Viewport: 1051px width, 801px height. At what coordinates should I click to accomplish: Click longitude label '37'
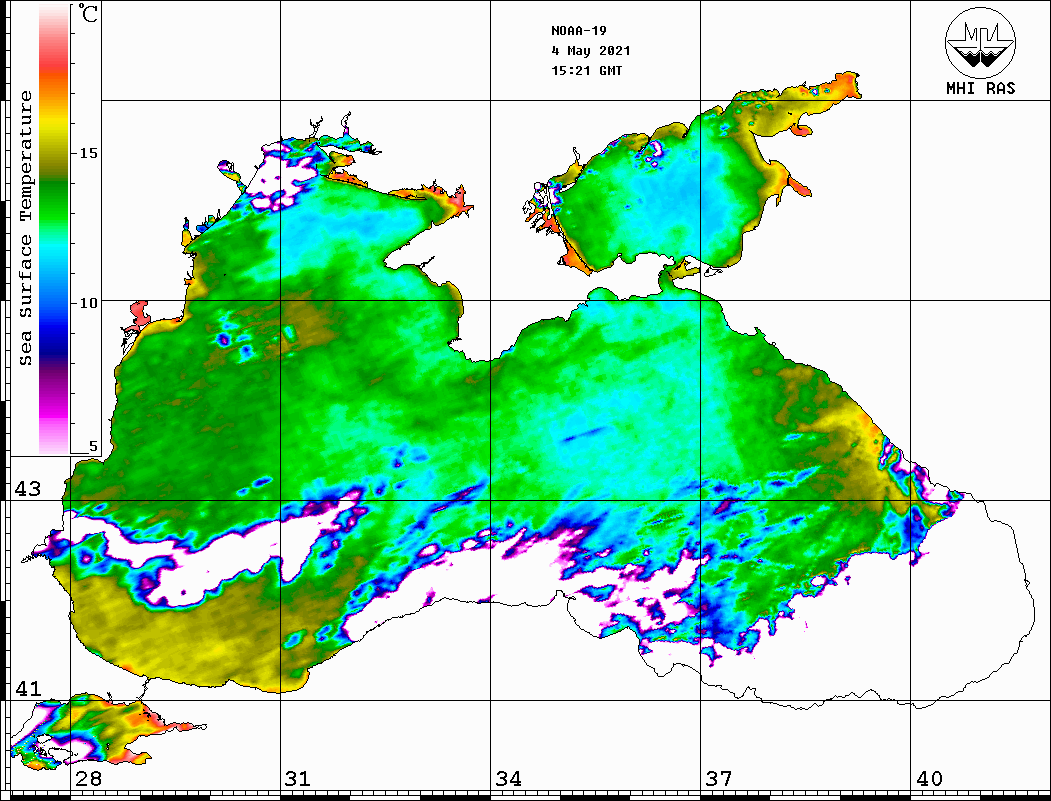tap(719, 779)
